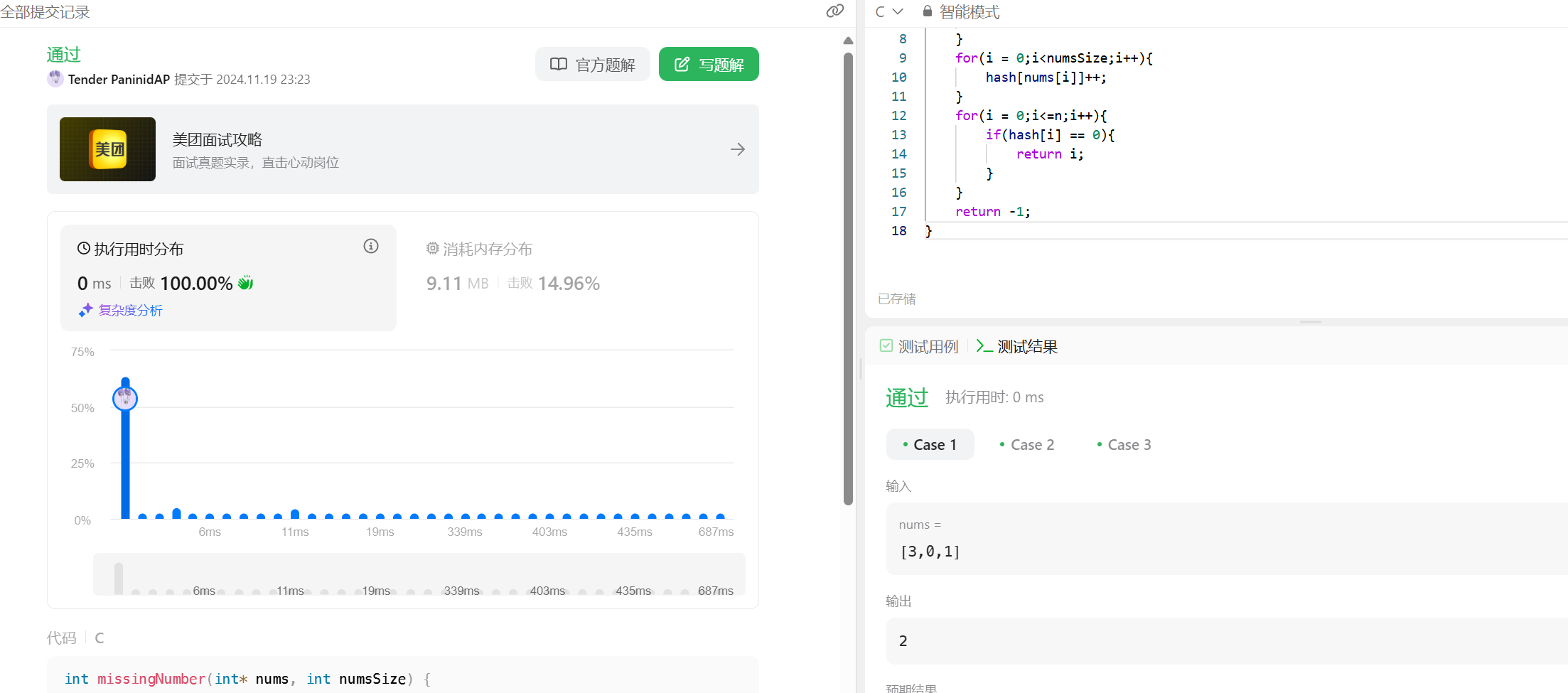Switch to the 测试用例 tab
The image size is (1568, 693).
pos(919,346)
